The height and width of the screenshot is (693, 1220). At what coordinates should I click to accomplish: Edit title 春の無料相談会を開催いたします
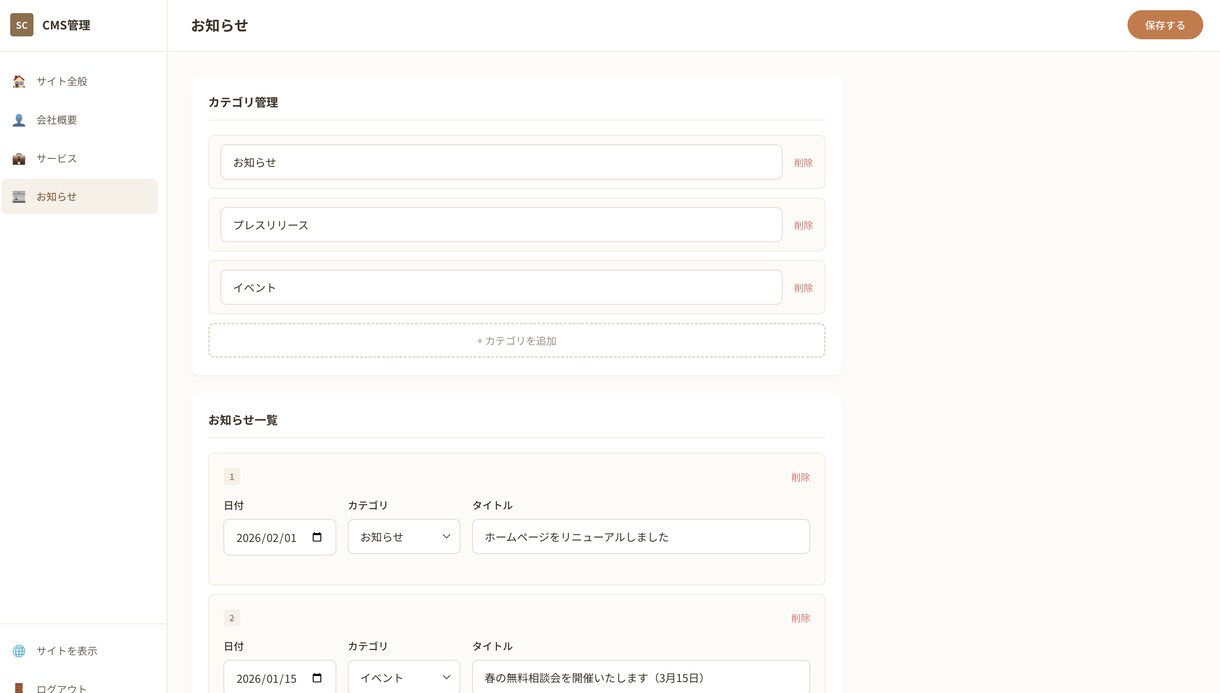pyautogui.click(x=641, y=677)
